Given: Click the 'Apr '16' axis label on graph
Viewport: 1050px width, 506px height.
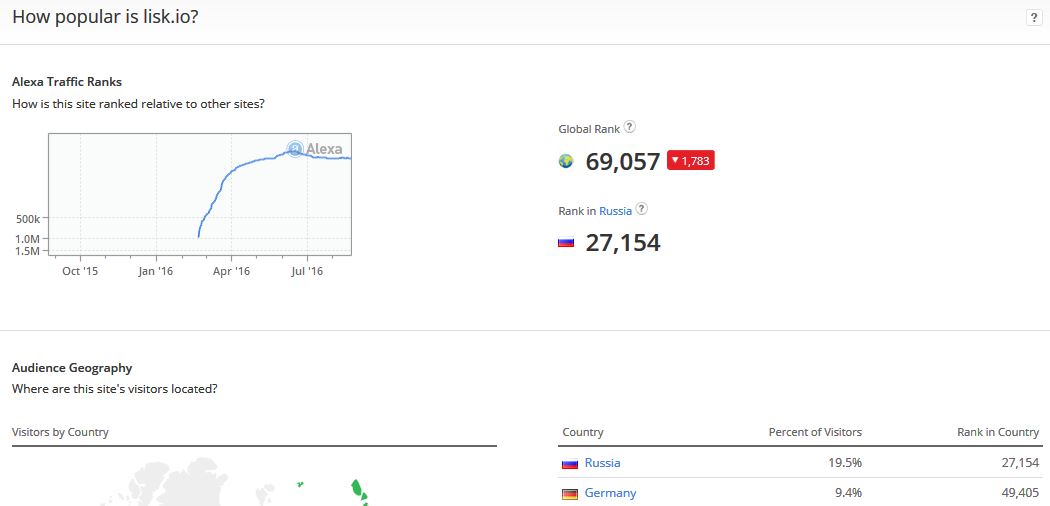Looking at the screenshot, I should coord(232,271).
